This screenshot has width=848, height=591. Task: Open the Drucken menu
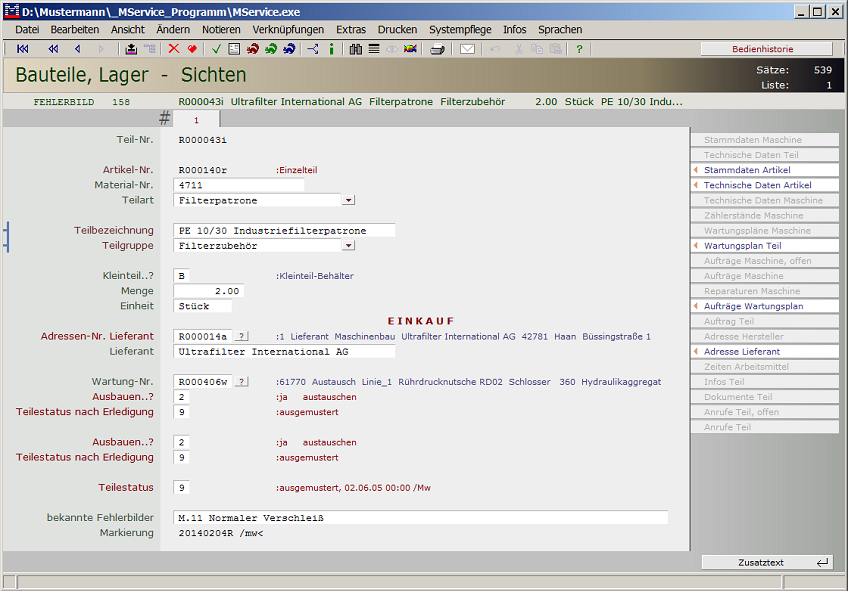(x=396, y=29)
